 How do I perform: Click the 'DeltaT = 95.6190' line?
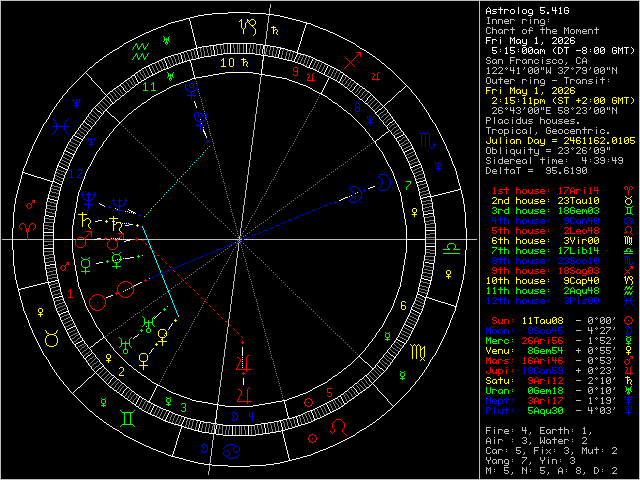point(536,171)
